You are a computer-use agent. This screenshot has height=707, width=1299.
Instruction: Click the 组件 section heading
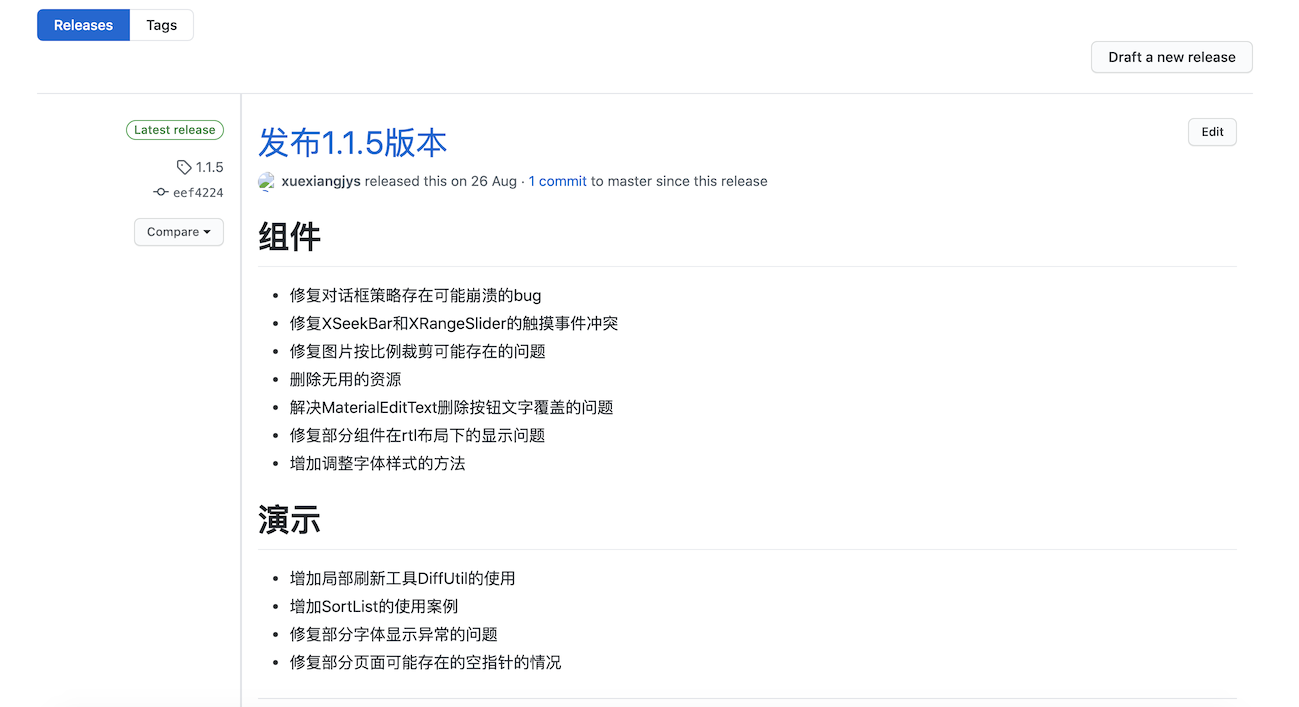290,238
